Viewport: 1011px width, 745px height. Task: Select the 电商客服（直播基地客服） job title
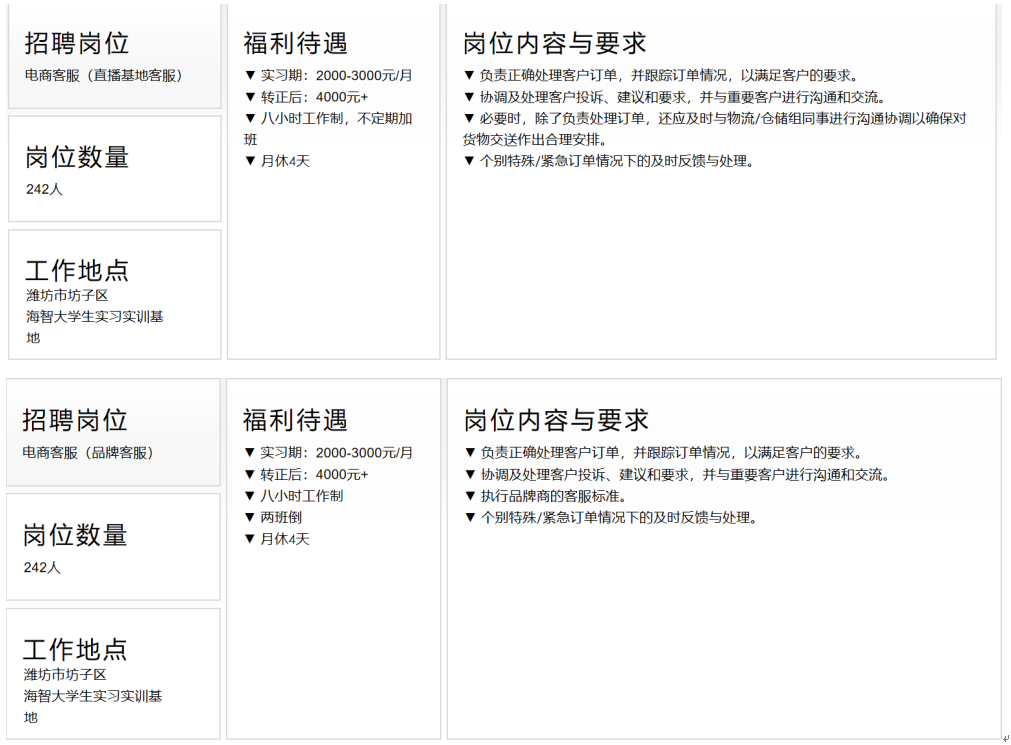point(104,75)
